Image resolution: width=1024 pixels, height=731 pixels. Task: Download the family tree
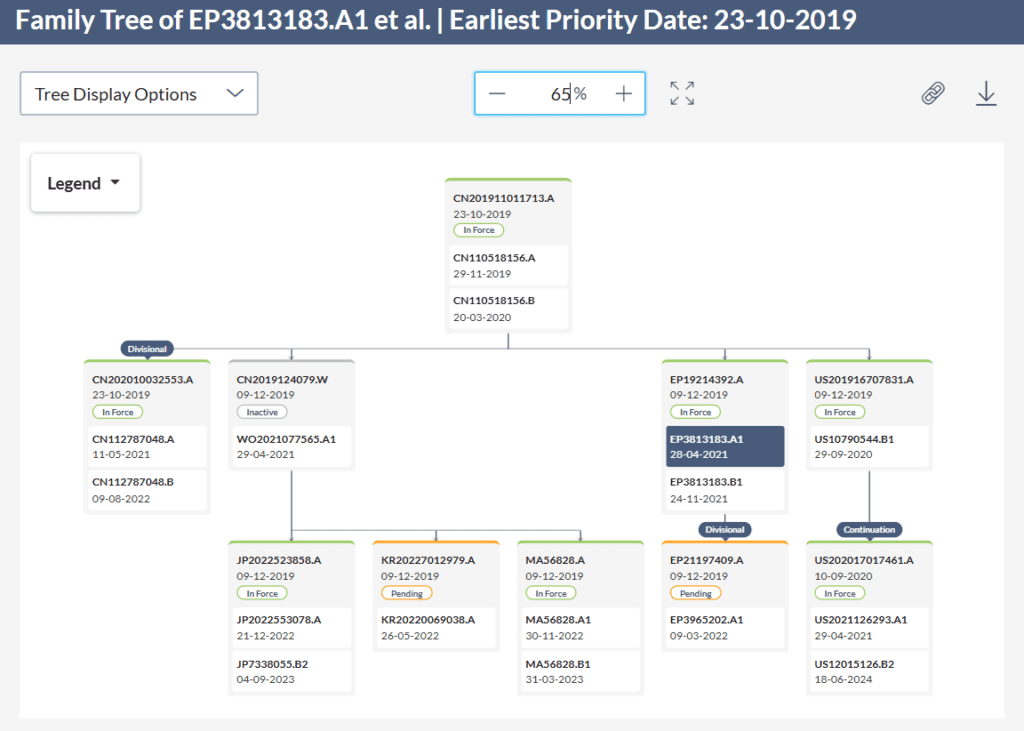point(986,92)
